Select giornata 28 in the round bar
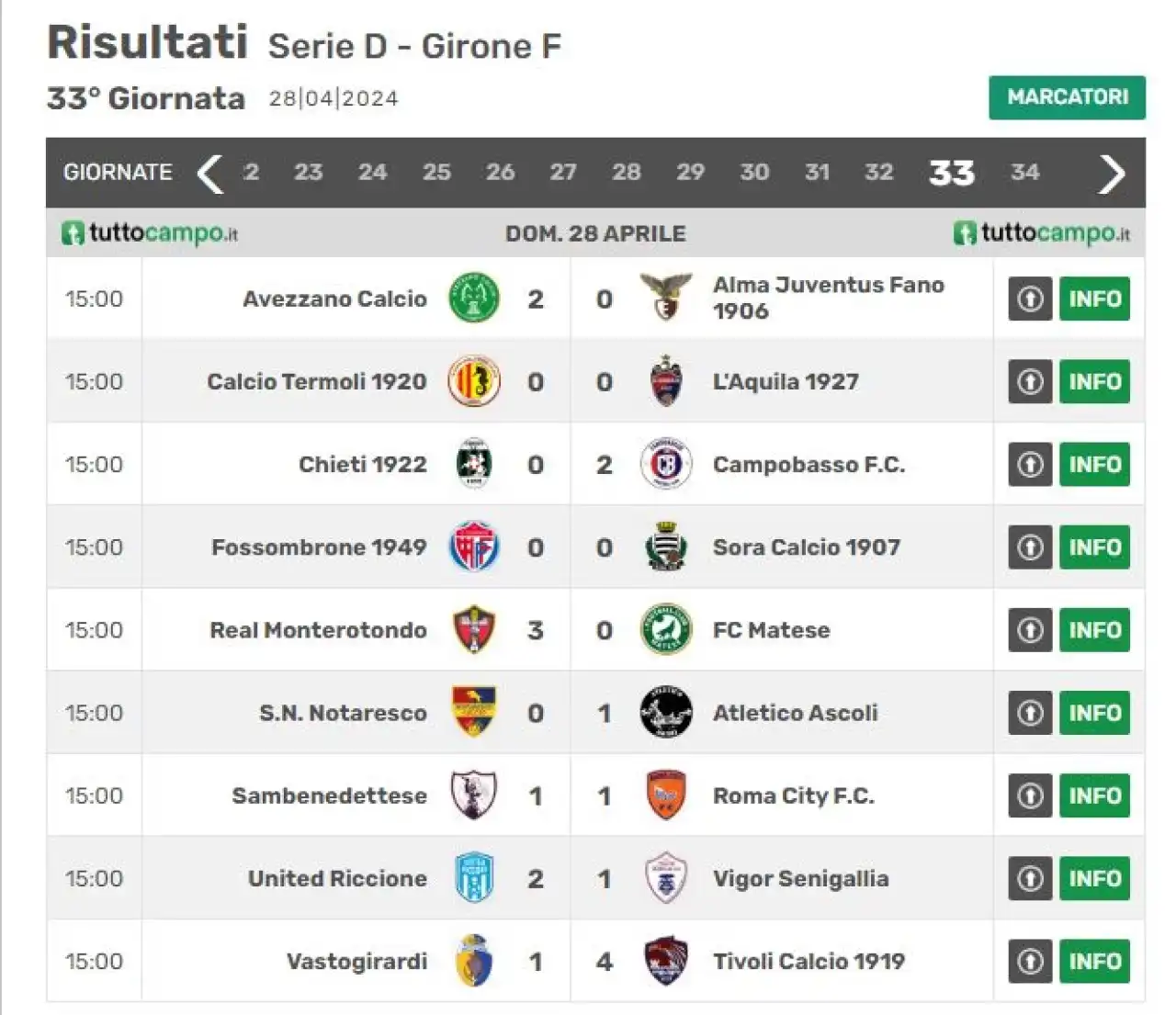This screenshot has width=1176, height=1015. 627,172
